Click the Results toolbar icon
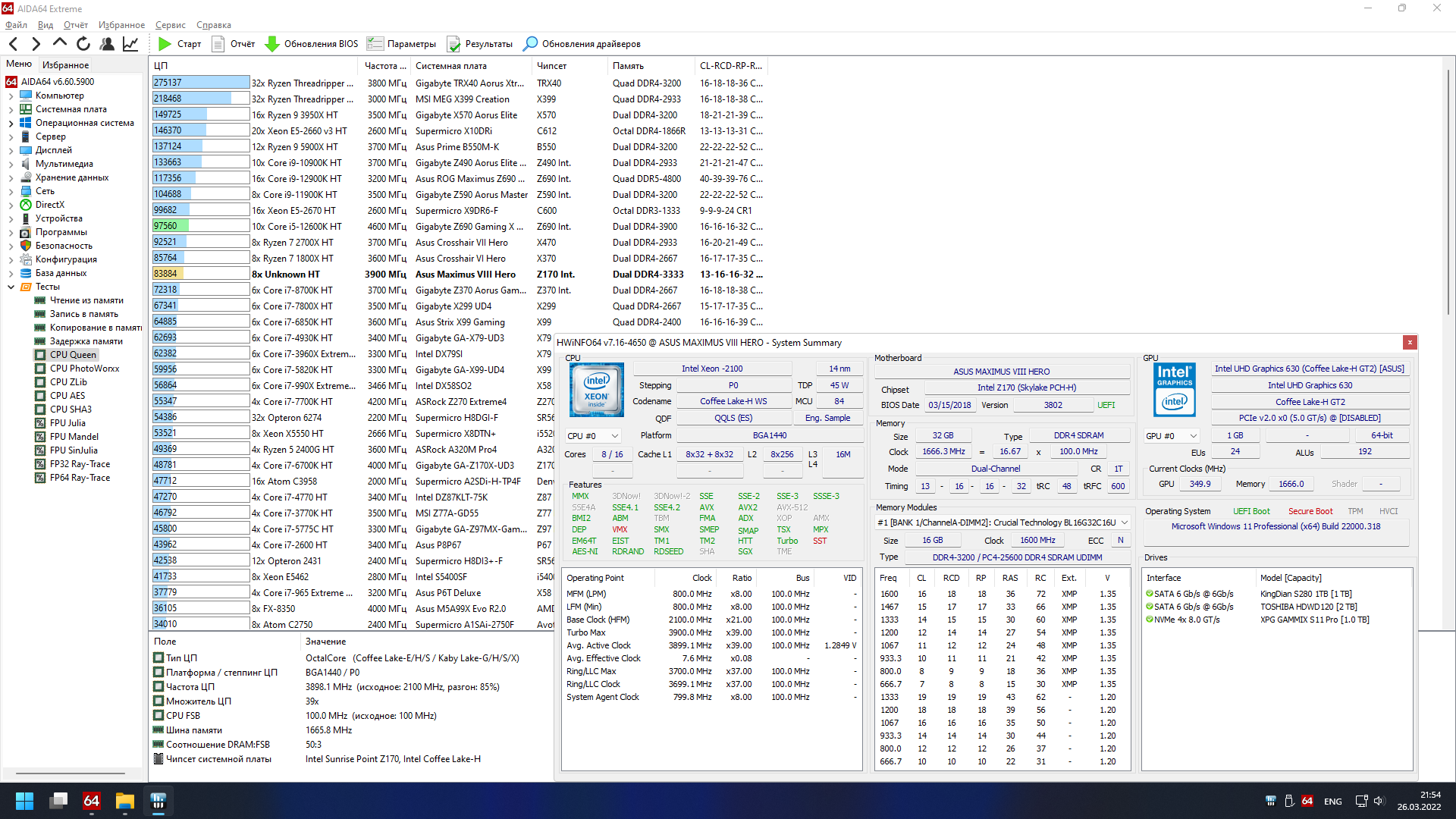Viewport: 1456px width, 819px height. [453, 44]
